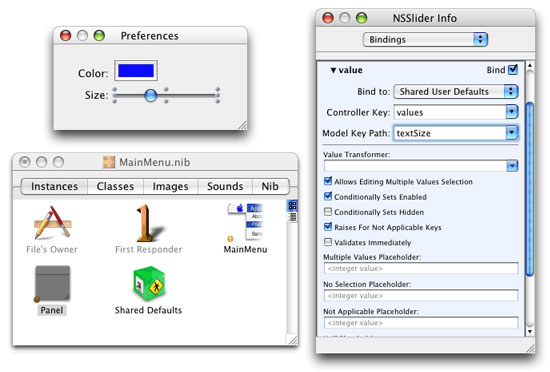
Task: Switch to the Instances tab
Action: pyautogui.click(x=54, y=186)
